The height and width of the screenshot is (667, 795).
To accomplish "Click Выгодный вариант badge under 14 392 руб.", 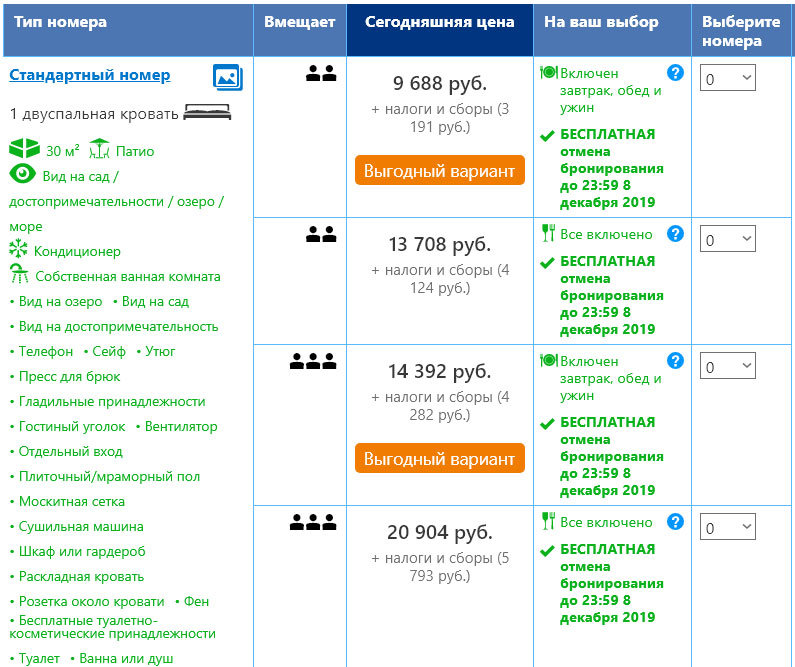I will 439,459.
